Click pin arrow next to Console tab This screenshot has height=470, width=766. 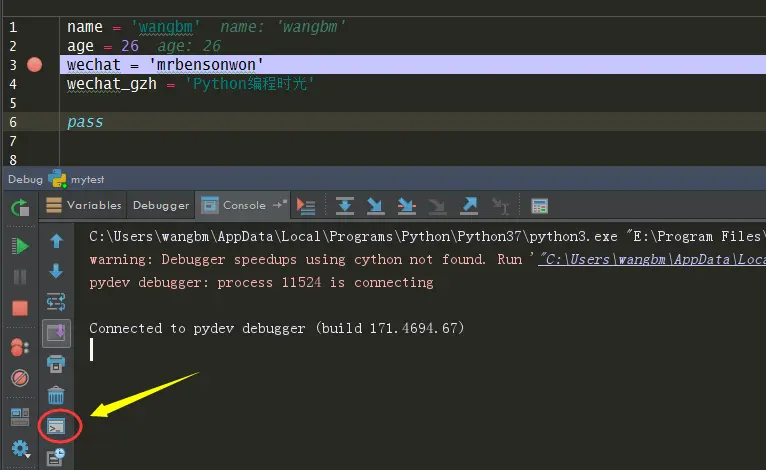point(279,204)
